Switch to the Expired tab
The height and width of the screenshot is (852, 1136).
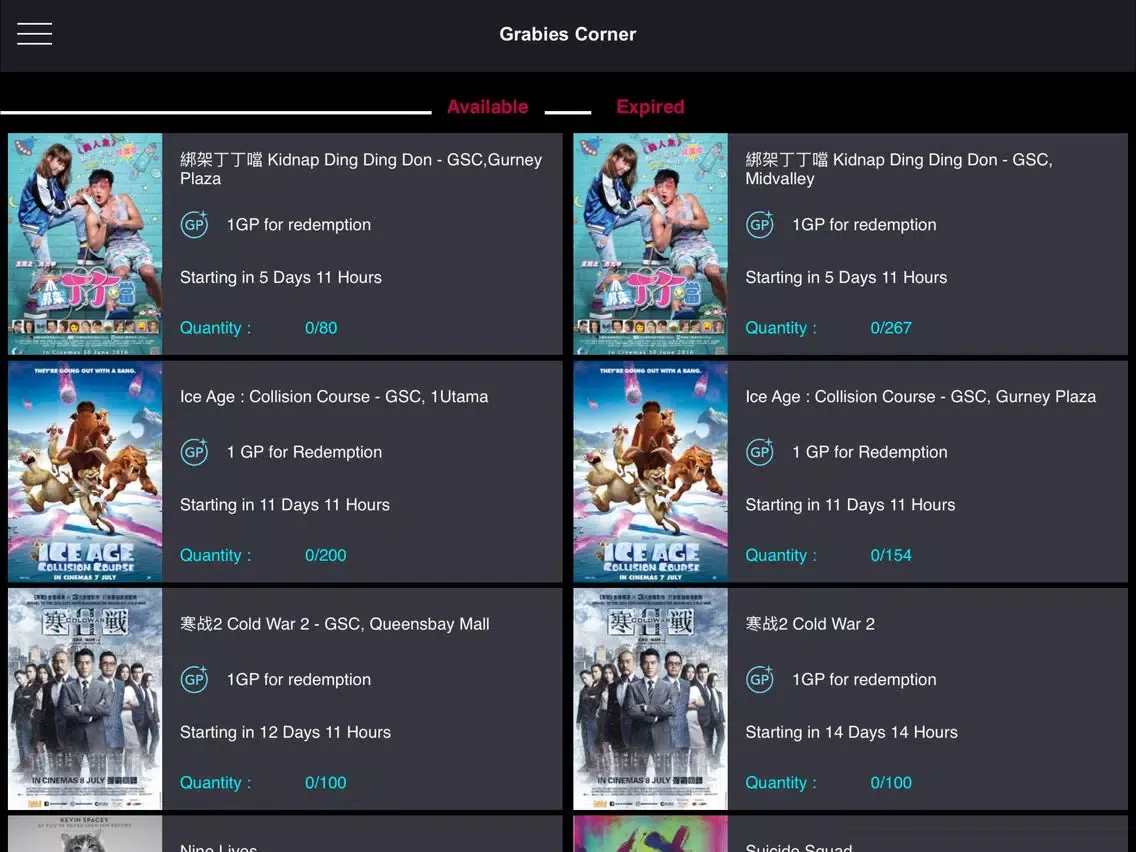tap(650, 106)
